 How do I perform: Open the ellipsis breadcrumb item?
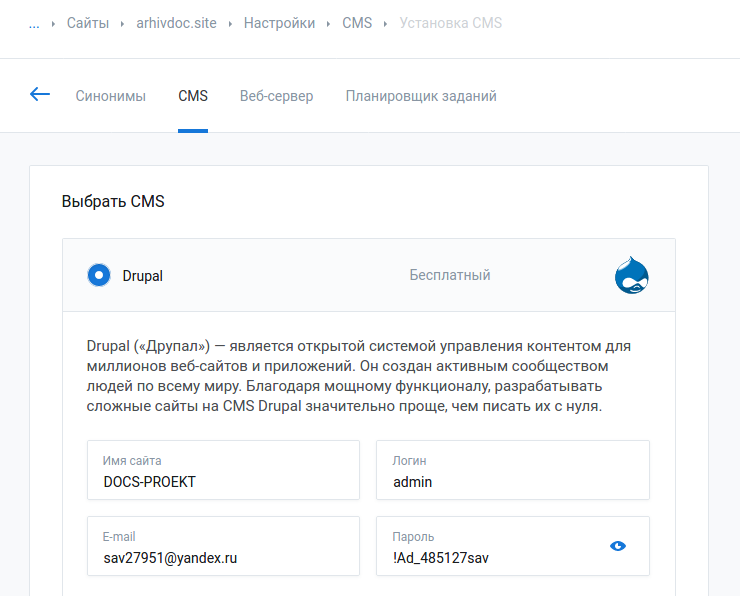pyautogui.click(x=34, y=24)
